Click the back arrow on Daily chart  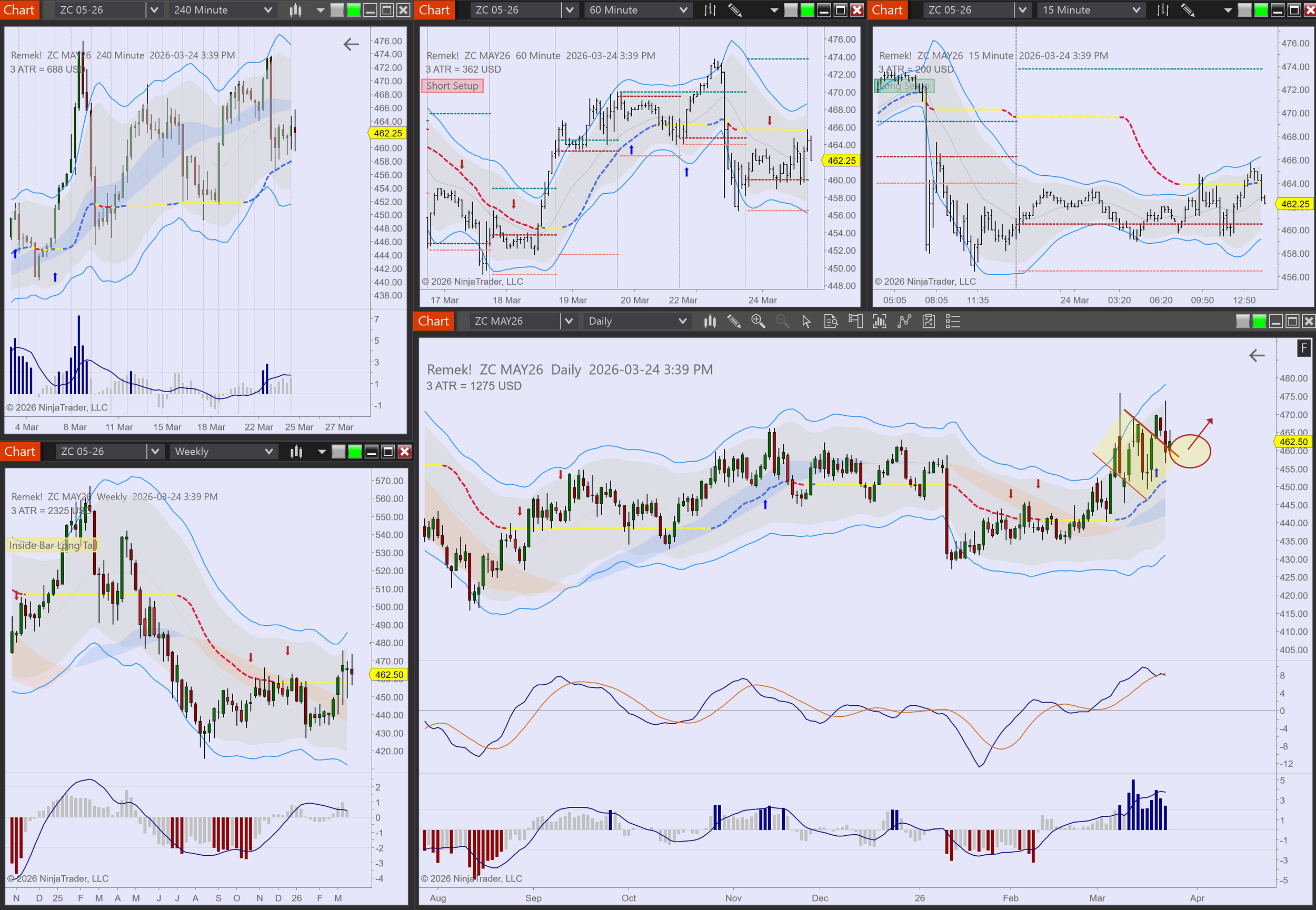(x=1257, y=356)
